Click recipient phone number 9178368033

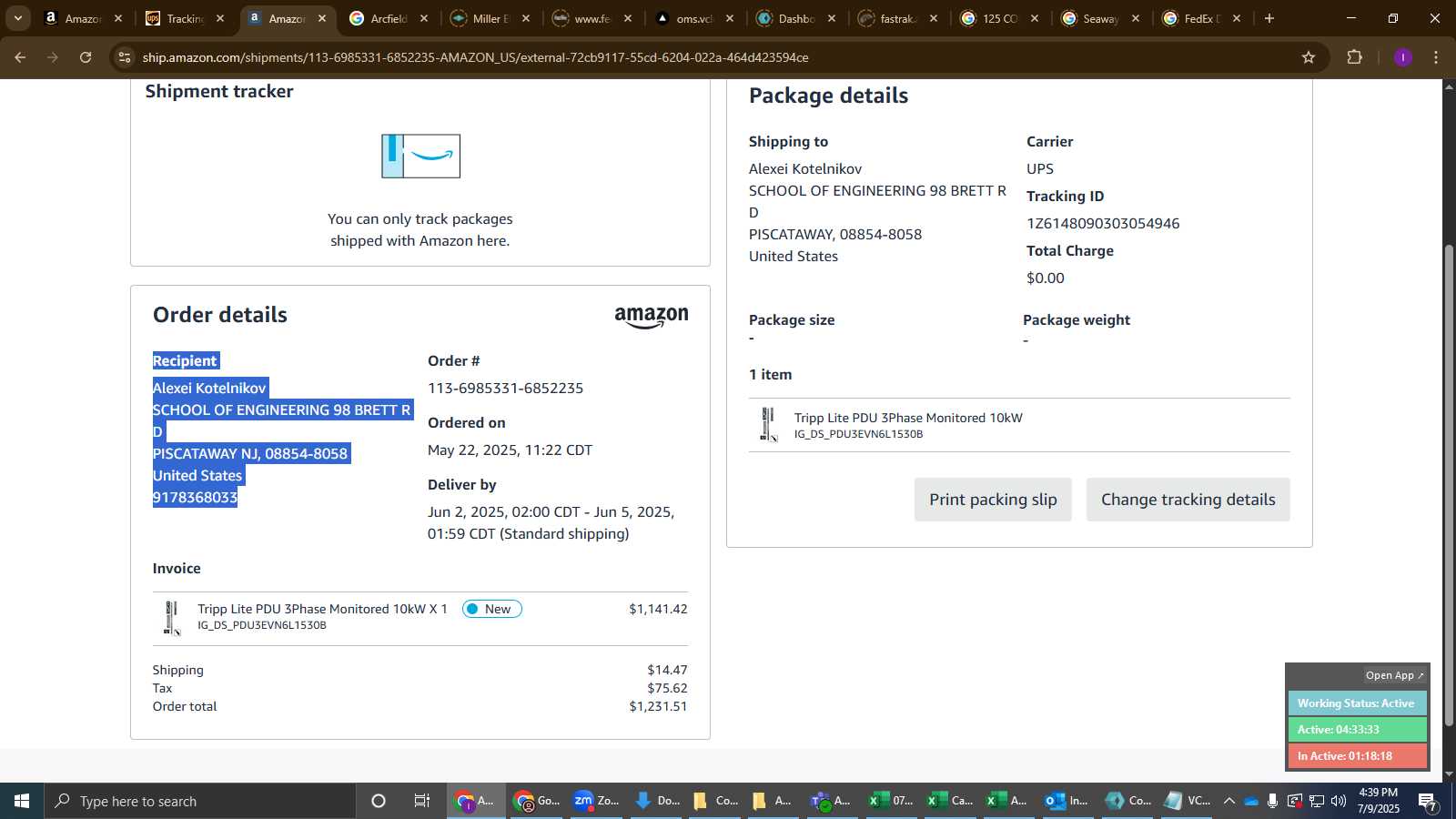click(195, 498)
